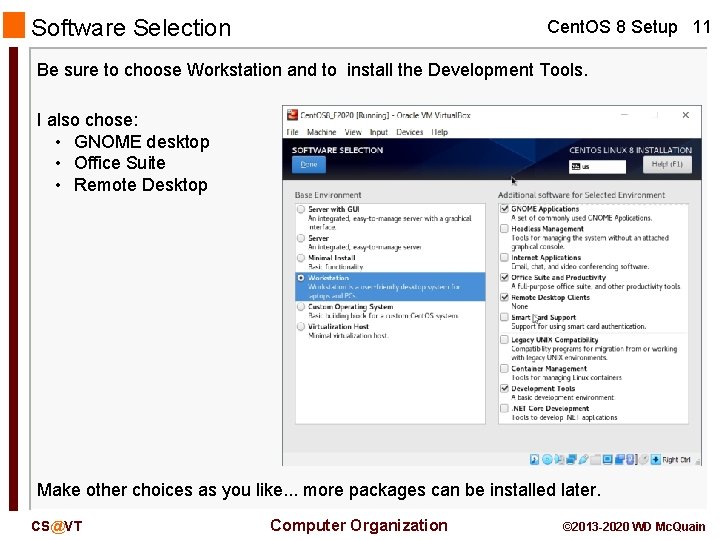Enable the .NET Core Development checkbox
The width and height of the screenshot is (720, 540).
point(504,408)
